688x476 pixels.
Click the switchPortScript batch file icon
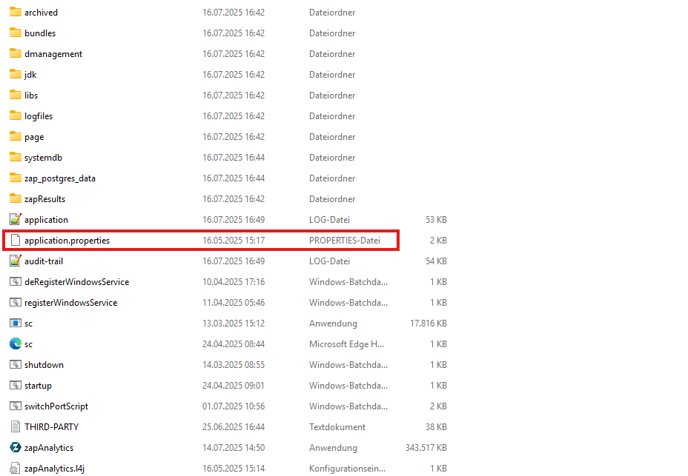click(x=15, y=406)
